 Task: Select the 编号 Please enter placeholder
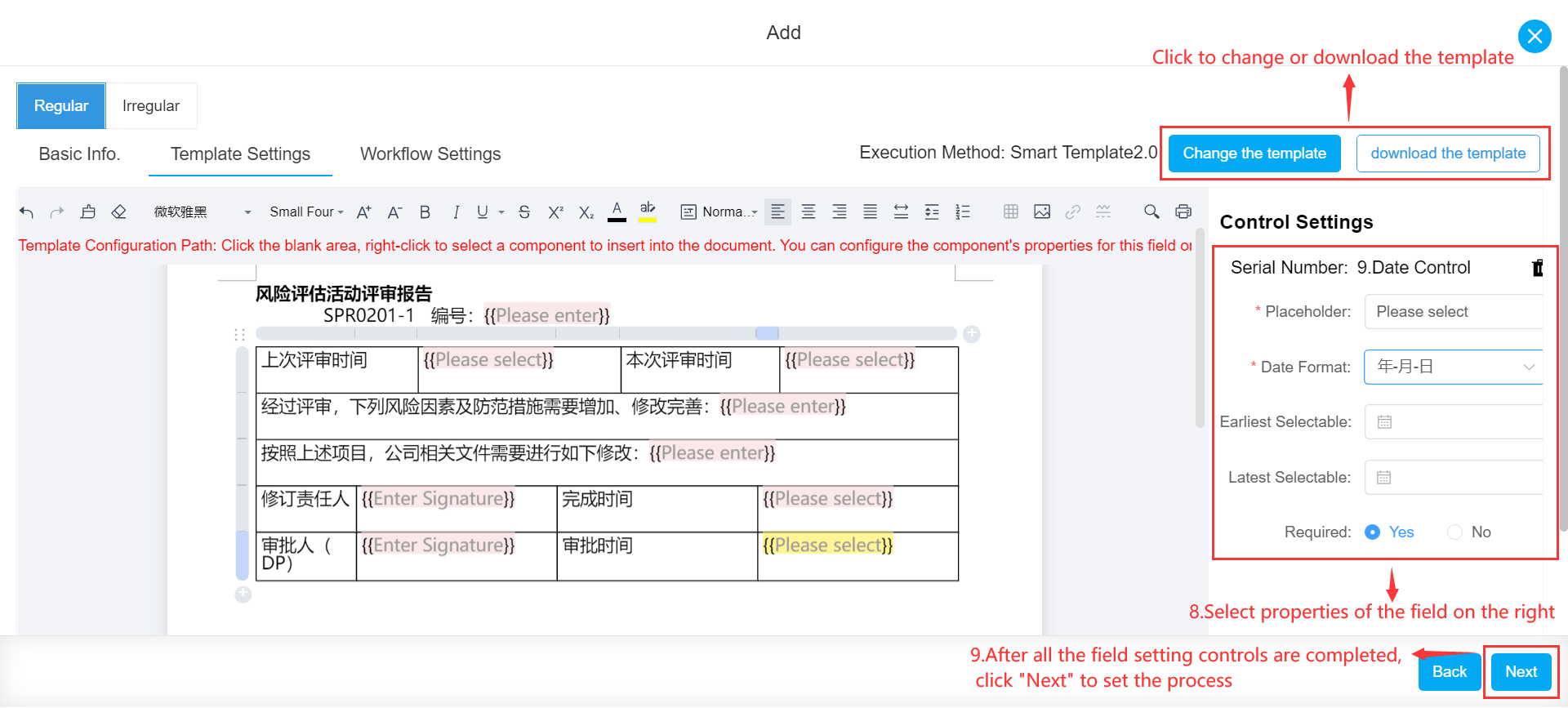[x=546, y=316]
